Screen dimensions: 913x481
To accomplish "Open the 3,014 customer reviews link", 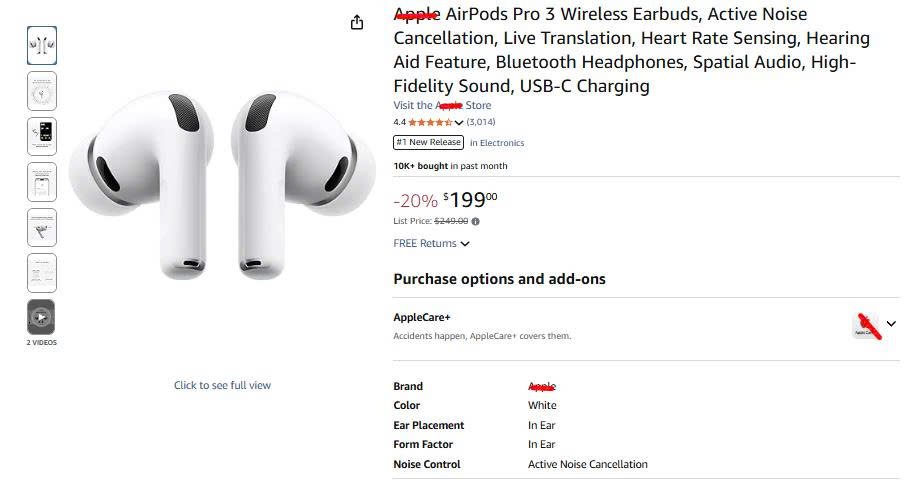I will tap(481, 122).
